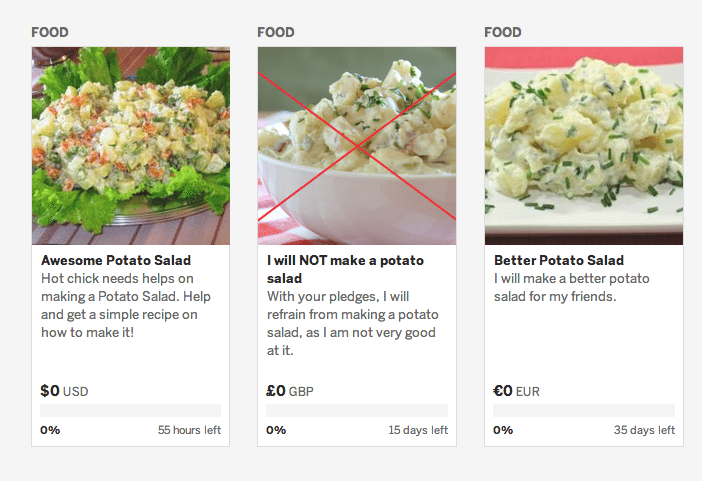This screenshot has width=702, height=481.
Task: Click the 35 days left label
Action: (644, 430)
